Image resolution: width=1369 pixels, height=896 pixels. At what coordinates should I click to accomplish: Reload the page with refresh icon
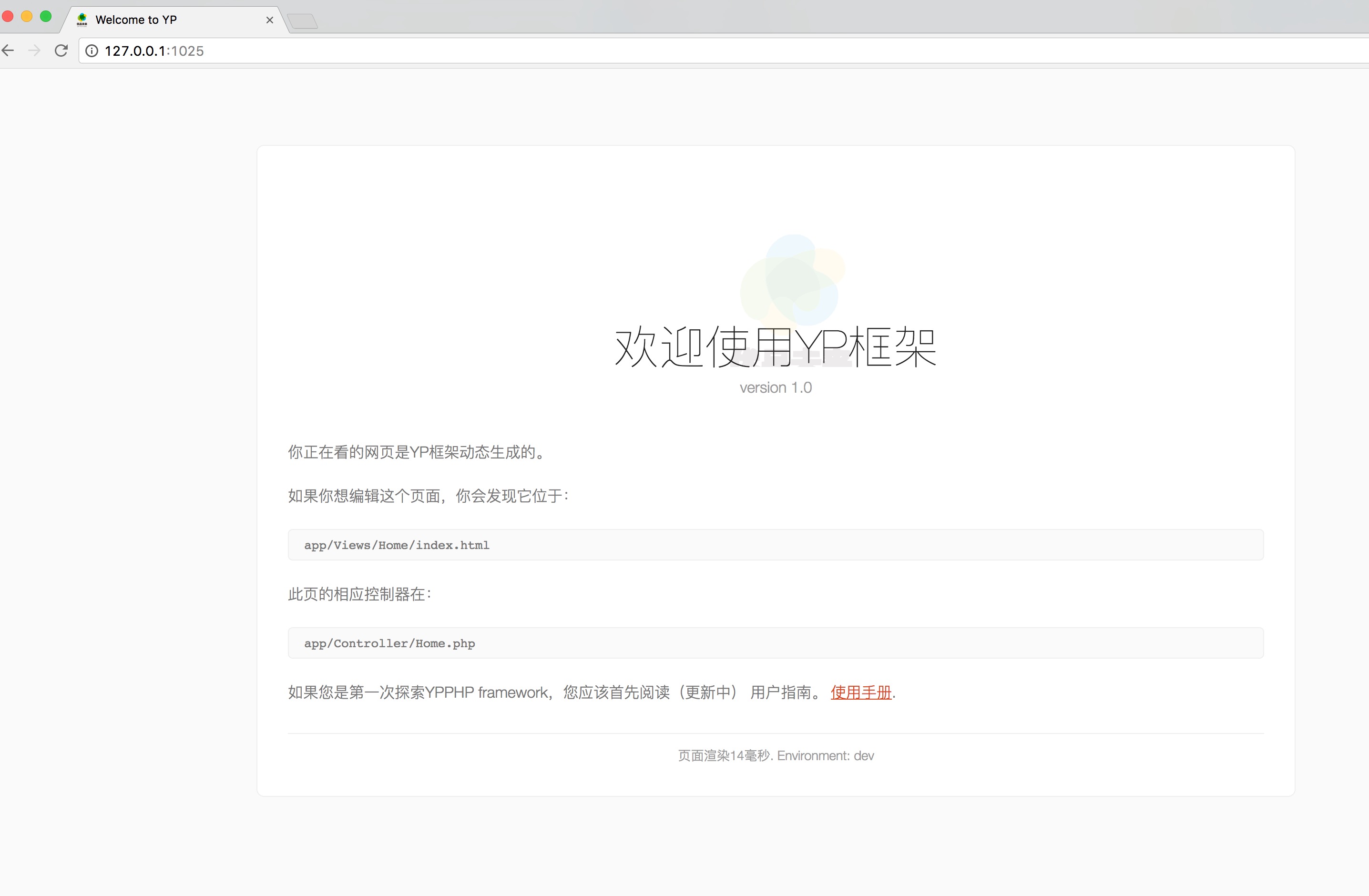[61, 51]
